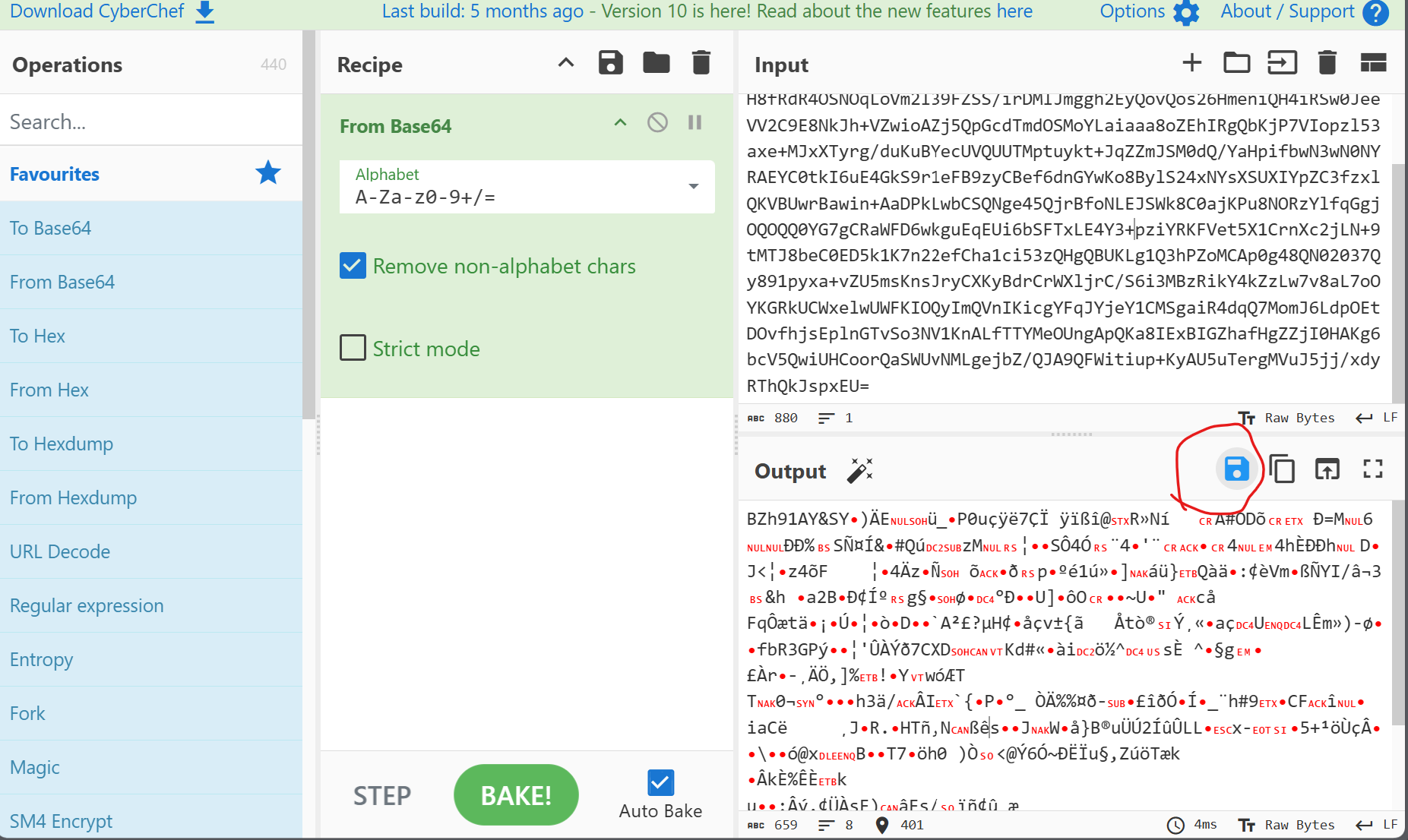Uncheck Remove non-alphabet chars

(353, 266)
